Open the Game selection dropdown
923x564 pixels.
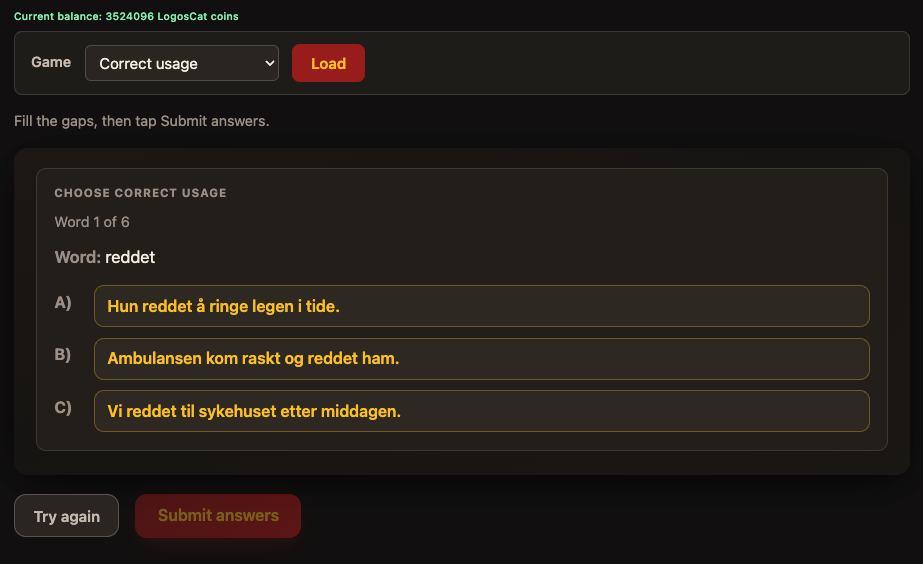(181, 63)
